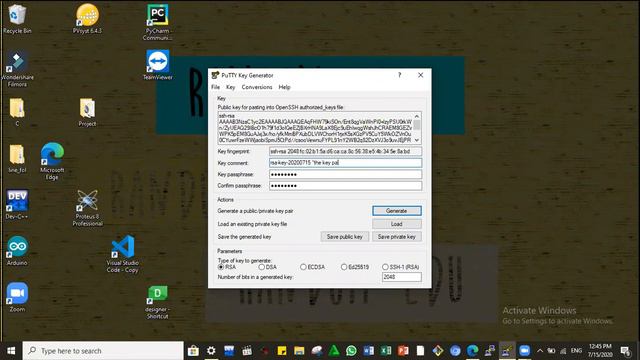Select SSH-1 (RSA) key type
This screenshot has width=640, height=360.
pyautogui.click(x=385, y=267)
